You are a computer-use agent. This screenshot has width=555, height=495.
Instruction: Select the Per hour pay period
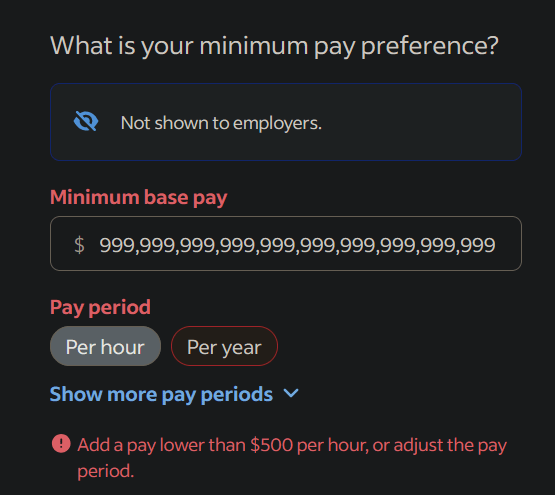pyautogui.click(x=105, y=346)
